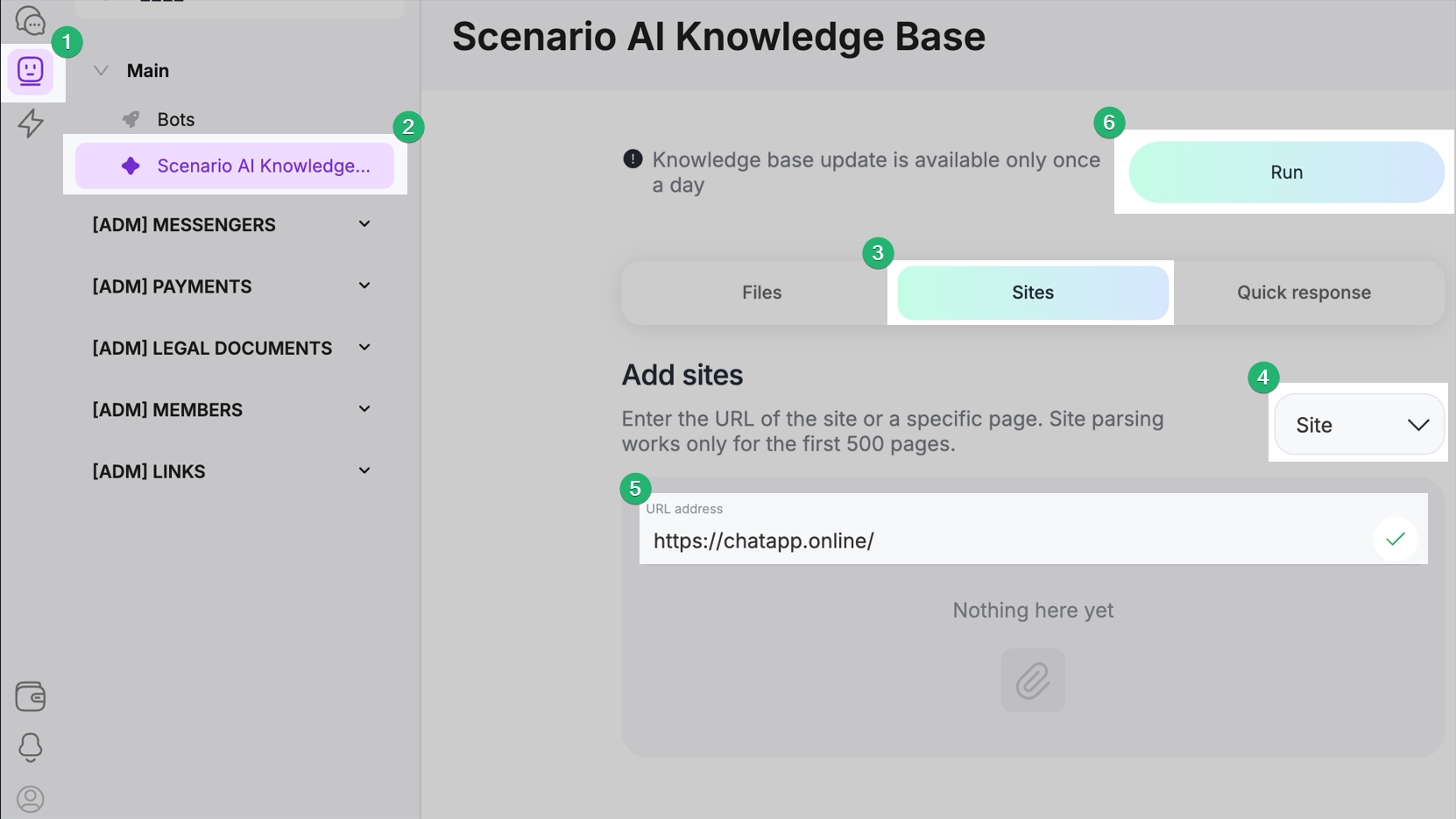Screen dimensions: 1456x819
Task: Open the lightning bolt automation icon
Action: 31,123
